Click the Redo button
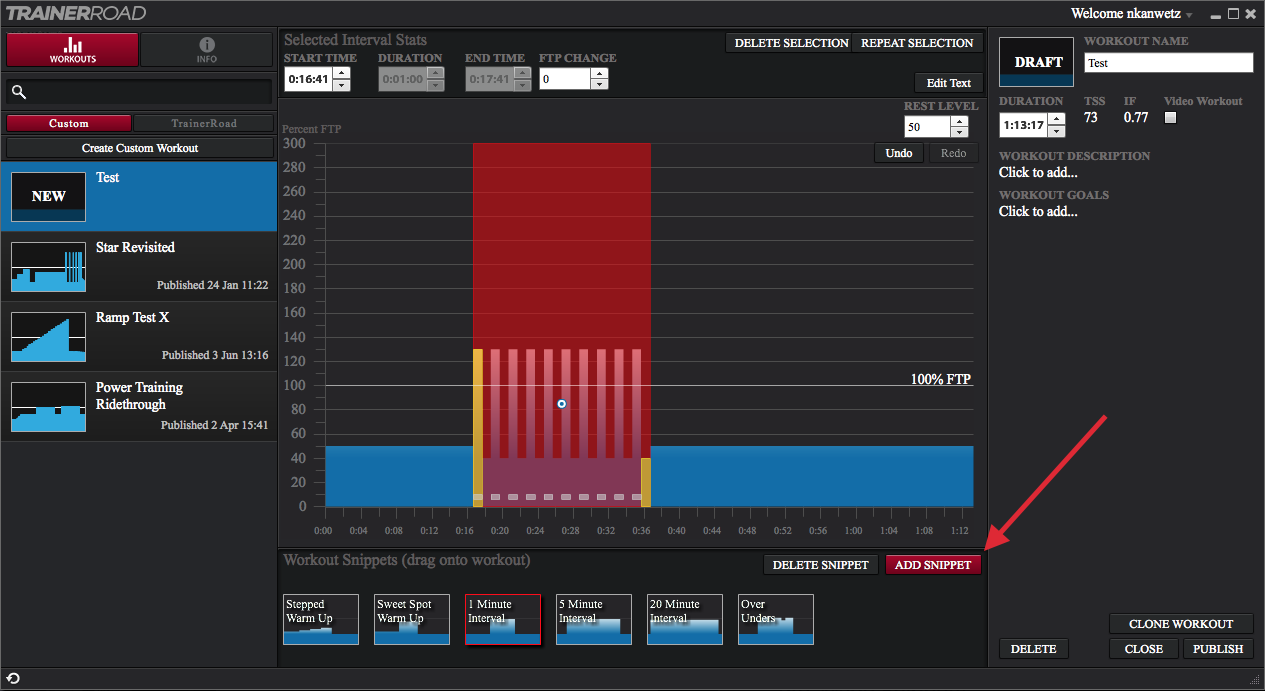This screenshot has width=1265, height=691. point(953,153)
